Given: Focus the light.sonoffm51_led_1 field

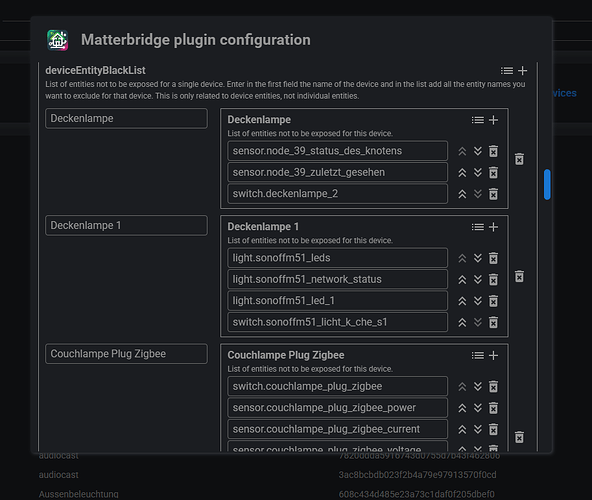Looking at the screenshot, I should (338, 301).
